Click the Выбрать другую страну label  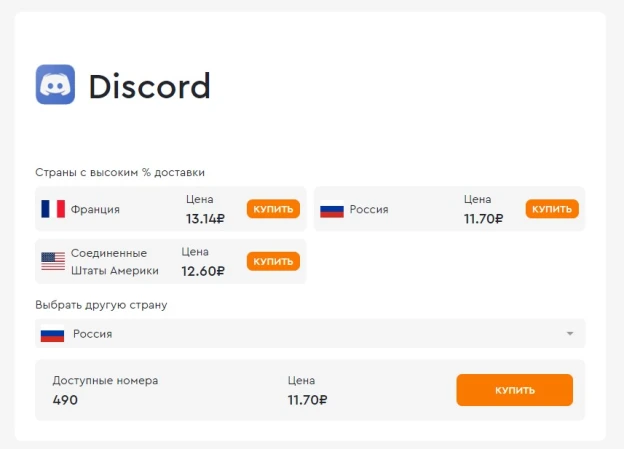(x=101, y=305)
